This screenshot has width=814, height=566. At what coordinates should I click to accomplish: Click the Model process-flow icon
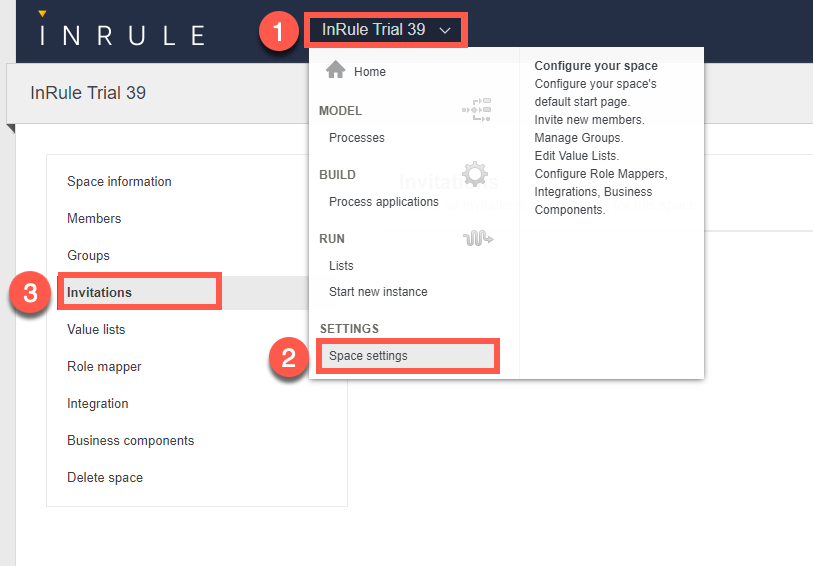(476, 110)
